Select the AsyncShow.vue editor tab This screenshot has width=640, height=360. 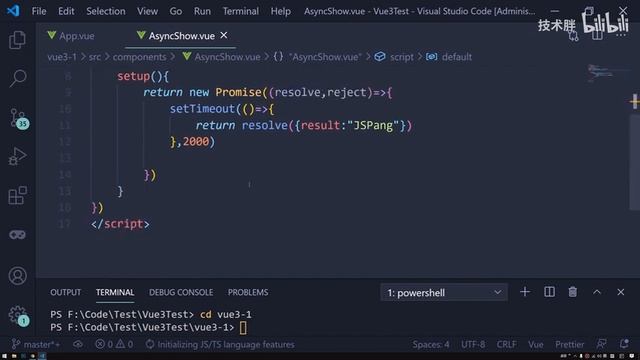pos(181,36)
